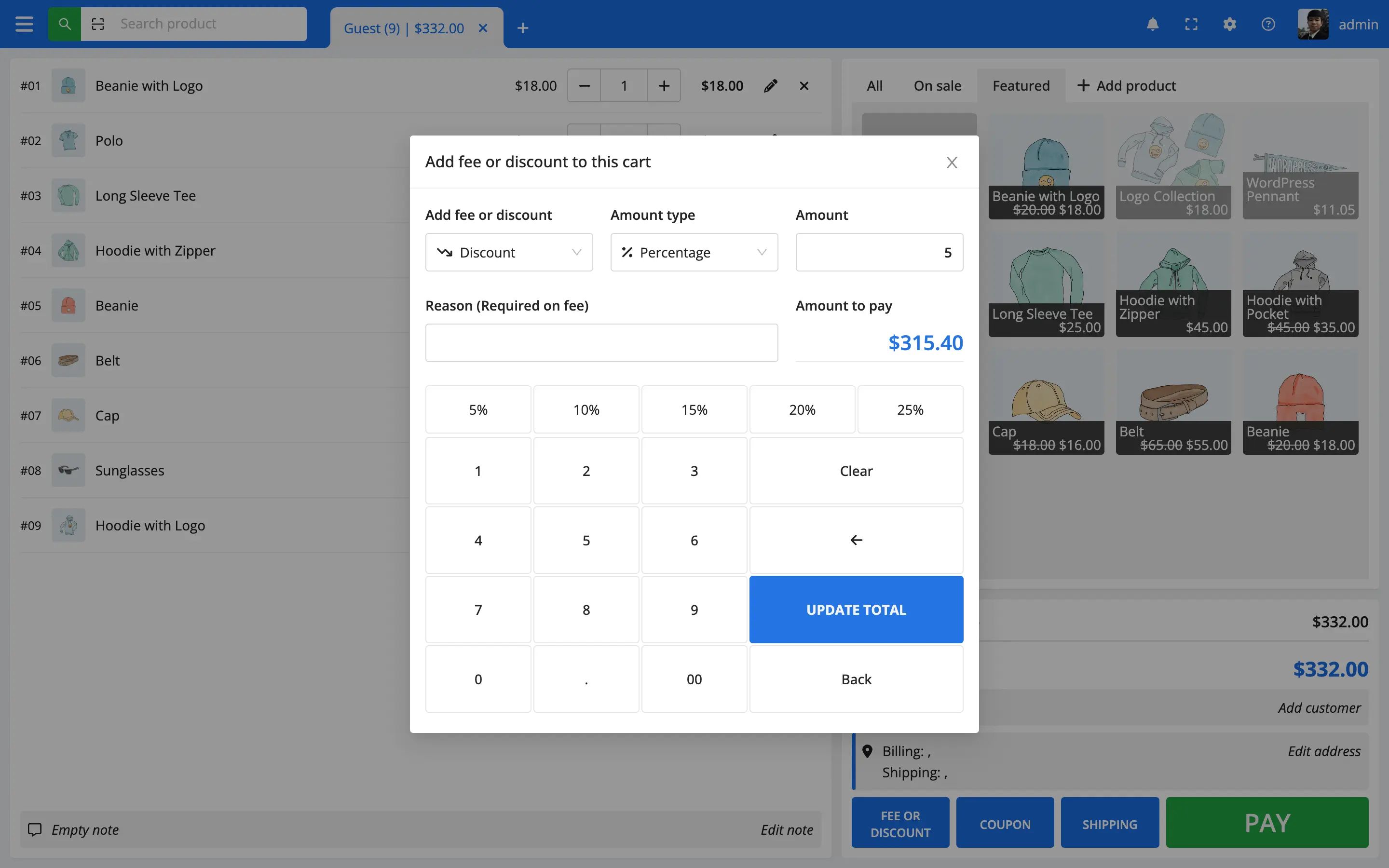The height and width of the screenshot is (868, 1389).
Task: Increase Beanie with Logo quantity
Action: [664, 85]
